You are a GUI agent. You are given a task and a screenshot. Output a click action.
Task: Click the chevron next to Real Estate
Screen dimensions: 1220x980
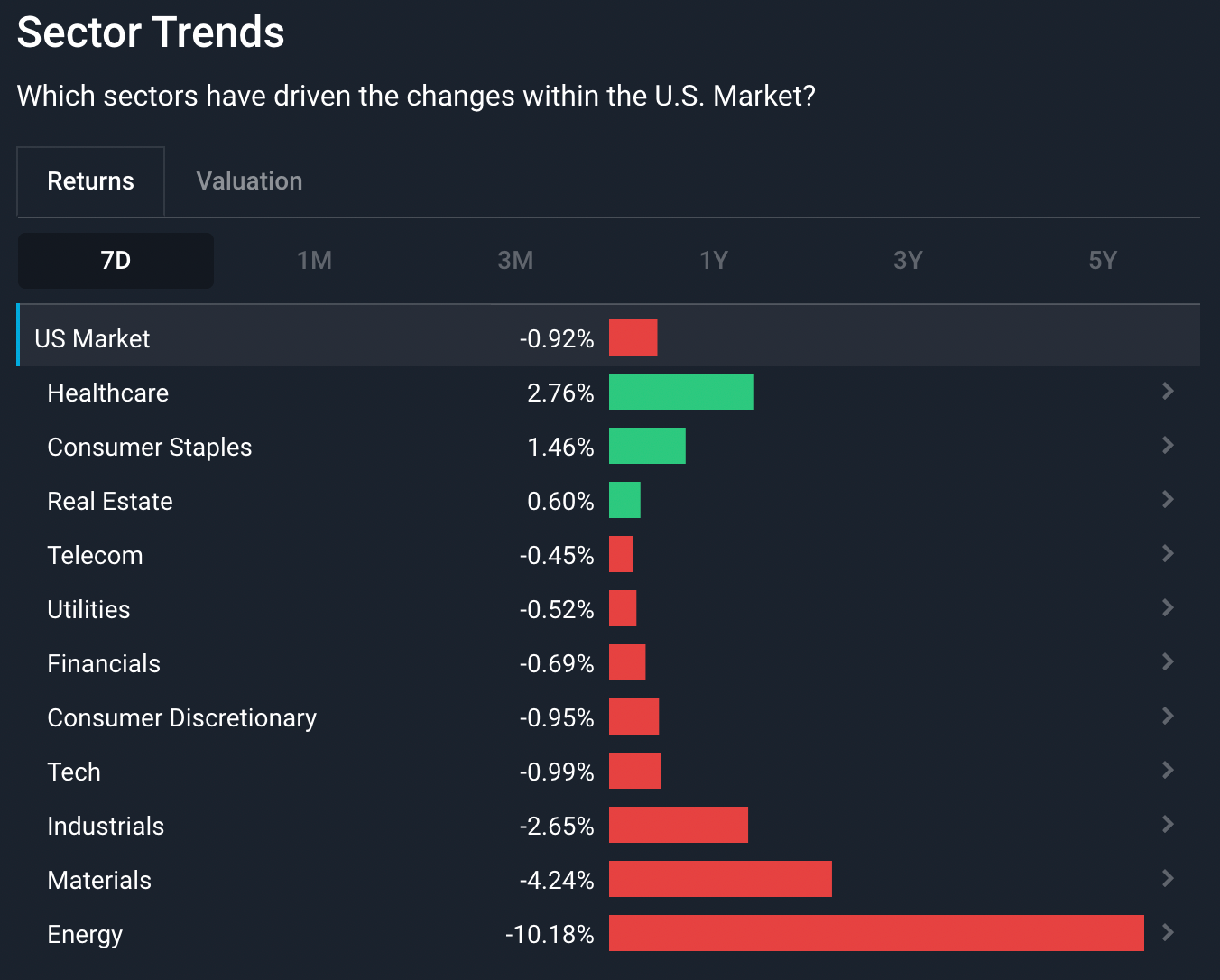[1168, 499]
